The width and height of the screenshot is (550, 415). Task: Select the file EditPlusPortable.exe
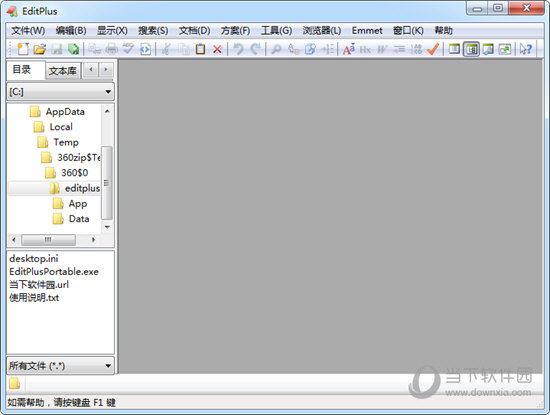point(54,272)
